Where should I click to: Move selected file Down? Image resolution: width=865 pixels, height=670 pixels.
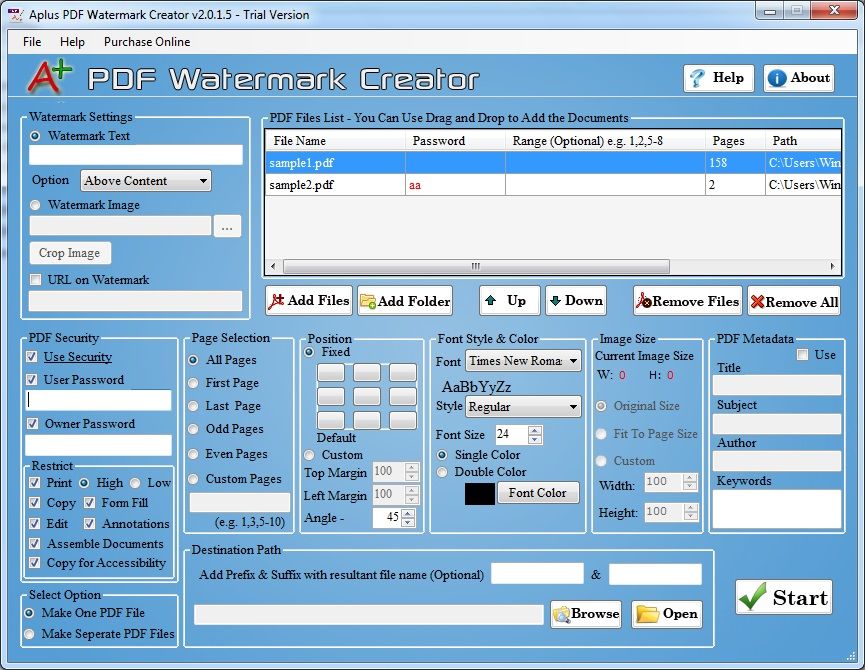[x=576, y=301]
